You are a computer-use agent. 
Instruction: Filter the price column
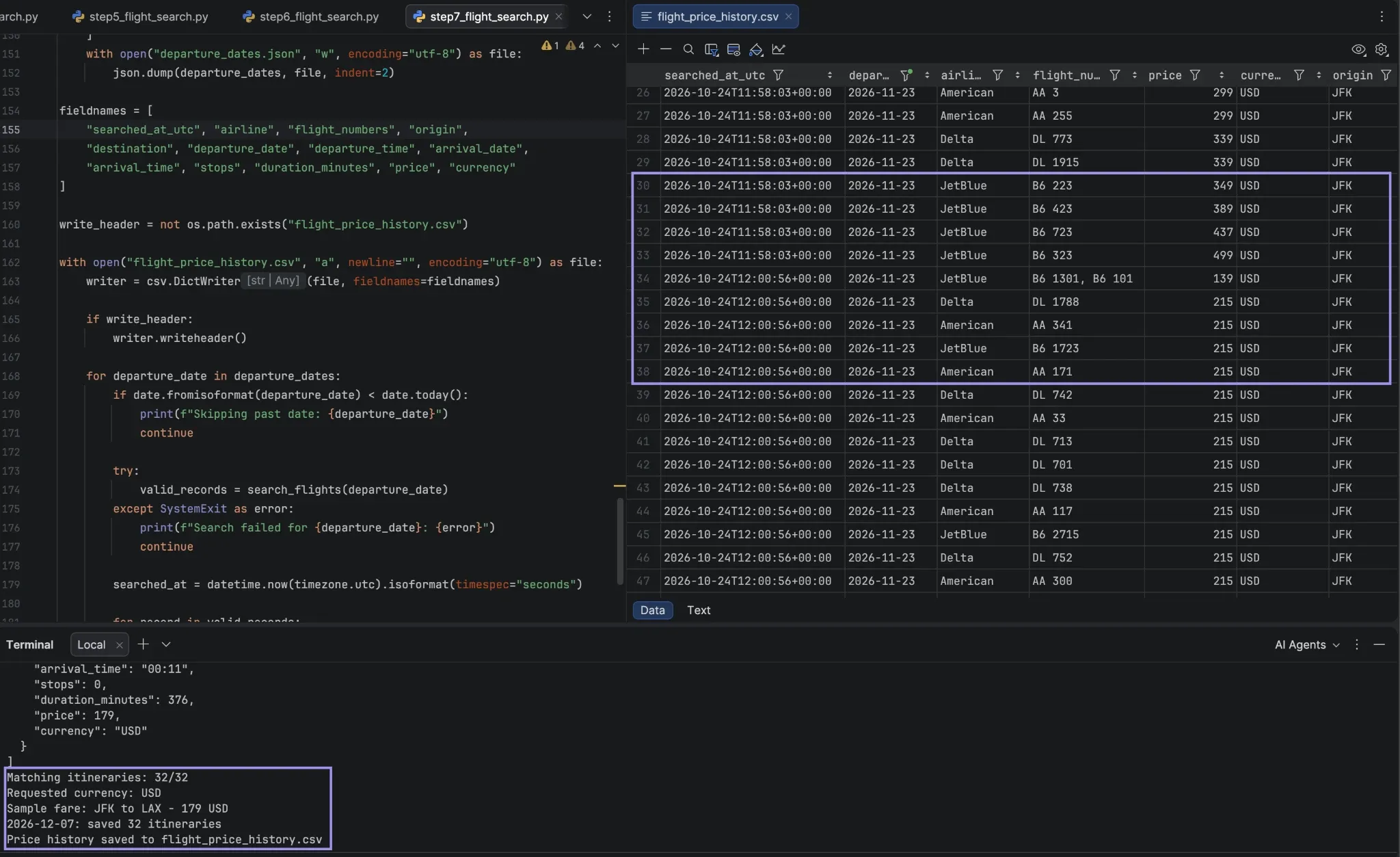pos(1195,75)
